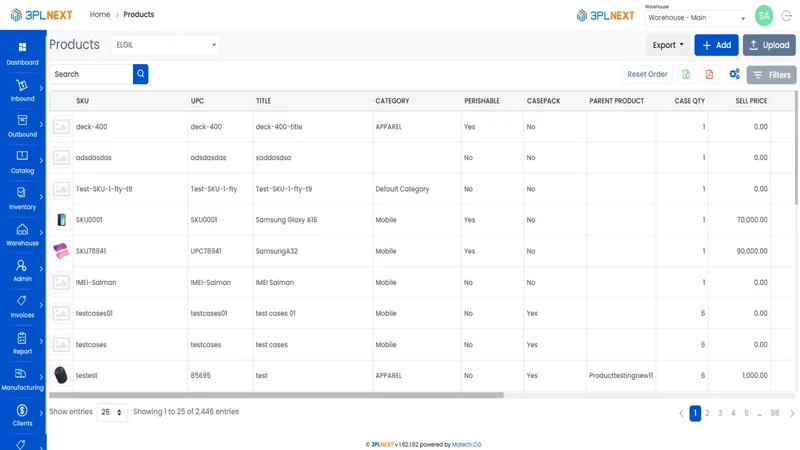Sort by the SELL PRICE column header

[x=751, y=101]
